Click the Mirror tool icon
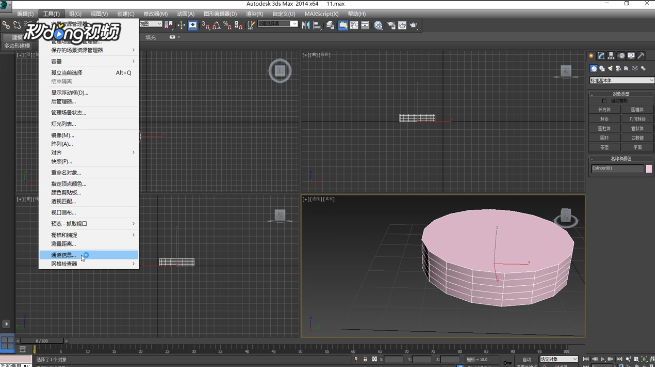655x367 pixels. [306, 25]
